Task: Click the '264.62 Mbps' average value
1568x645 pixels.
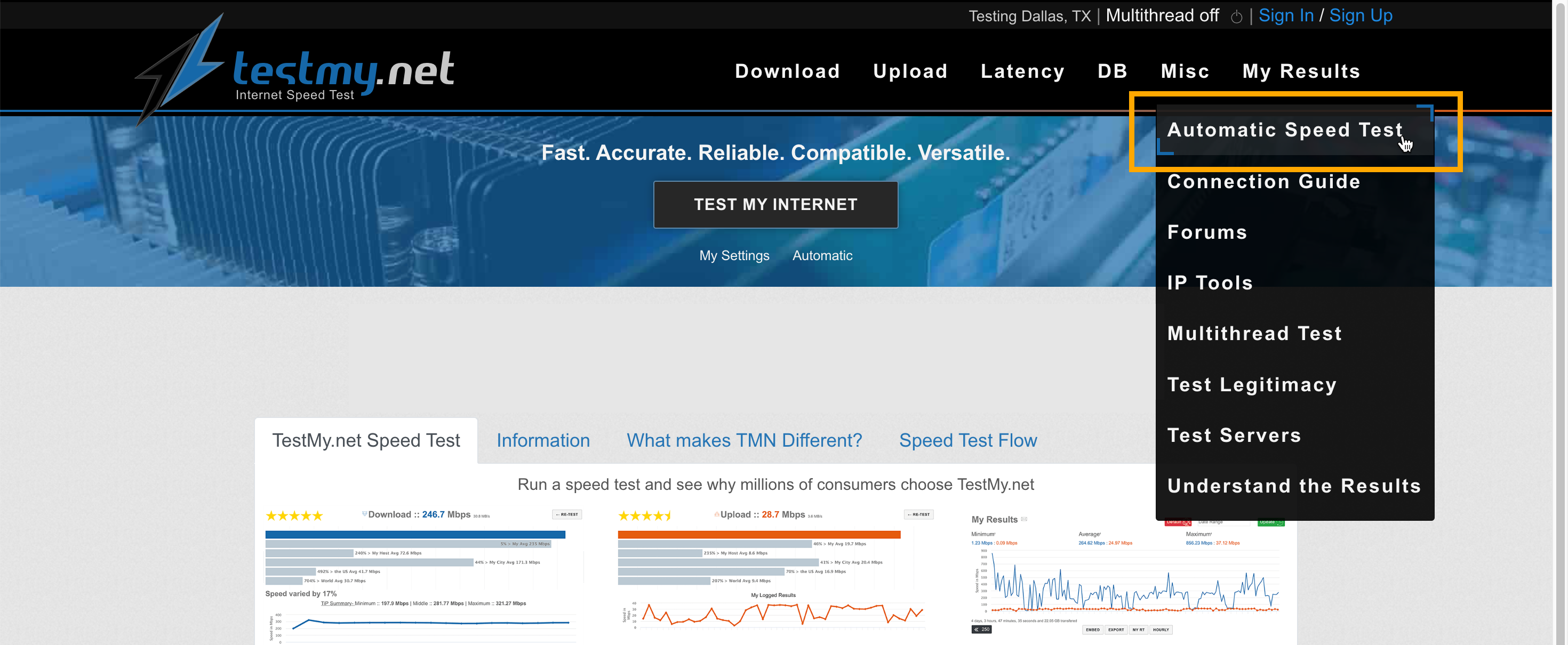Action: [x=1091, y=543]
